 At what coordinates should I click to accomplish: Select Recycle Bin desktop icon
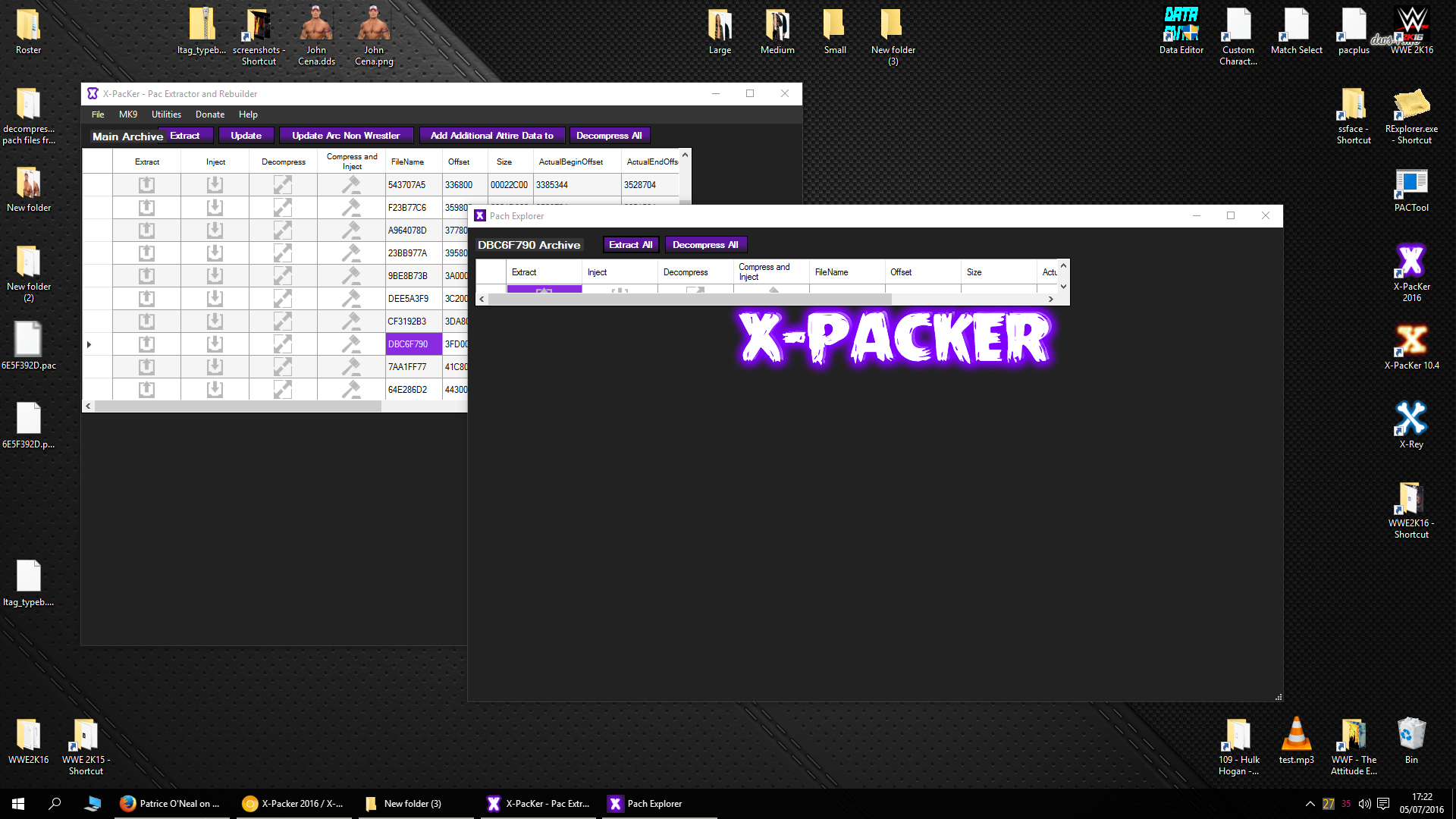[1411, 740]
